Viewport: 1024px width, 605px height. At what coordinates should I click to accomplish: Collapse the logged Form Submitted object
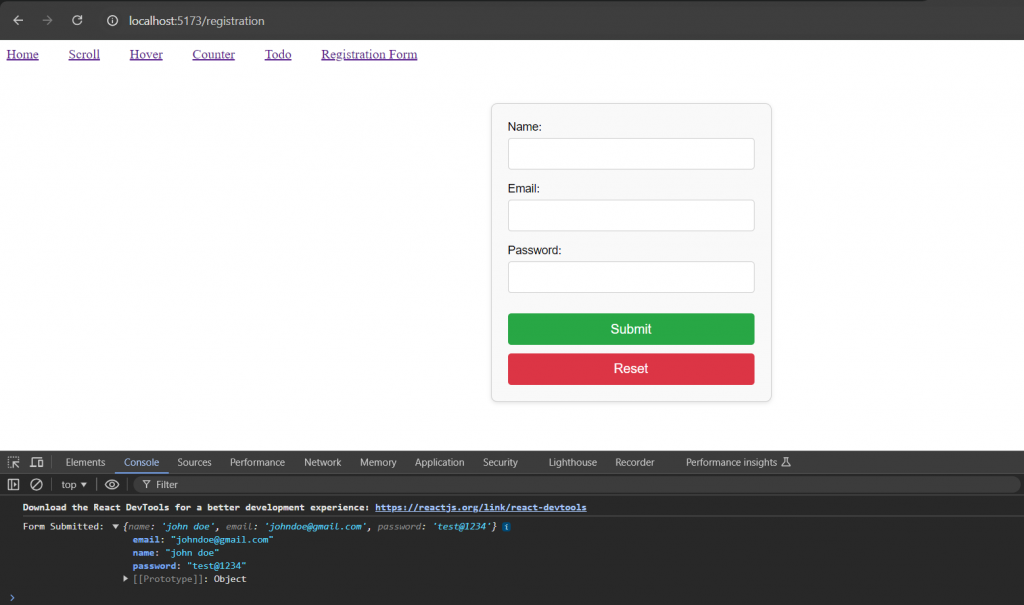pyautogui.click(x=116, y=526)
